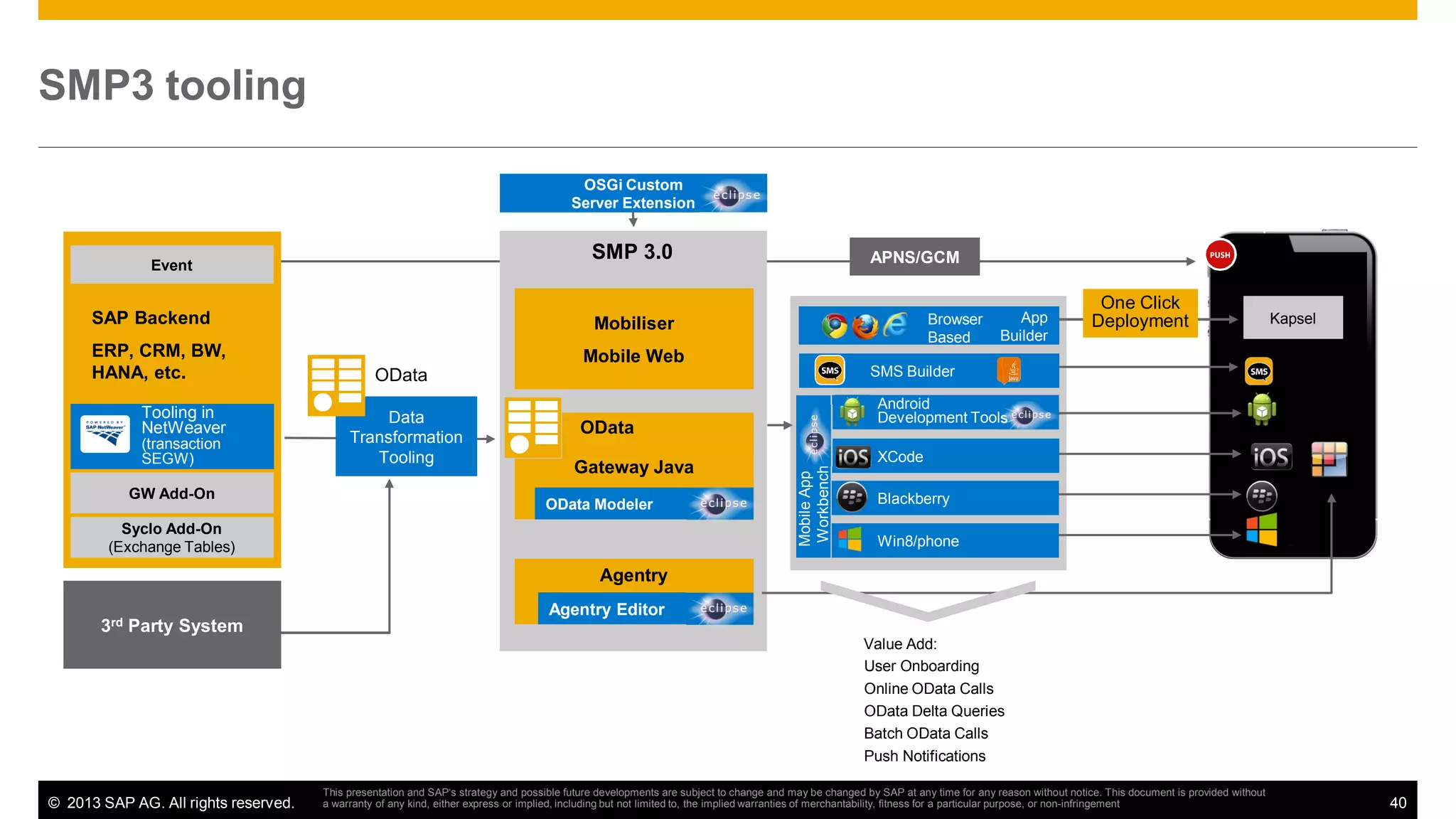This screenshot has width=1456, height=819.
Task: Click the Blackberry label
Action: [913, 498]
